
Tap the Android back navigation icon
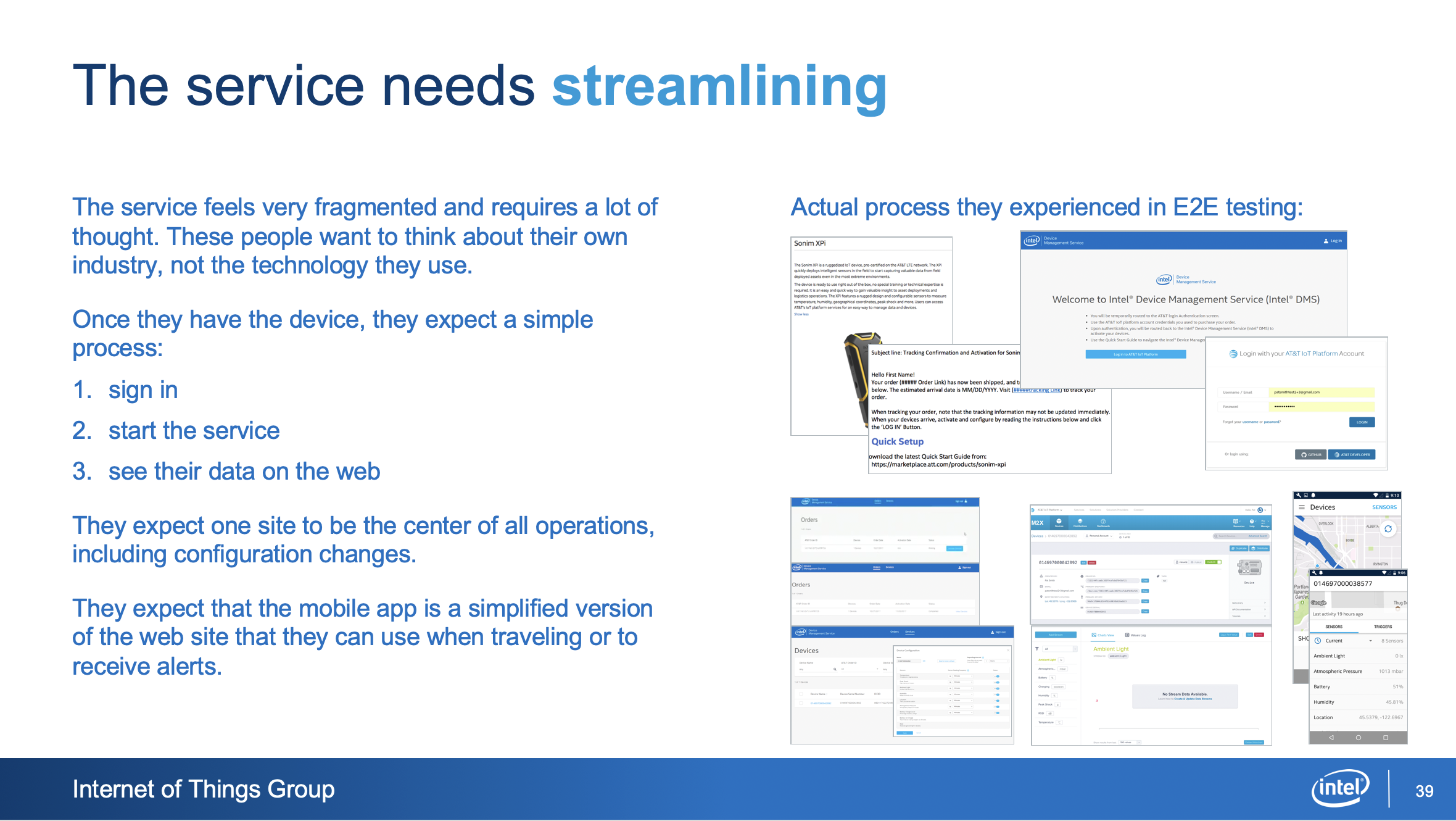coord(1331,738)
